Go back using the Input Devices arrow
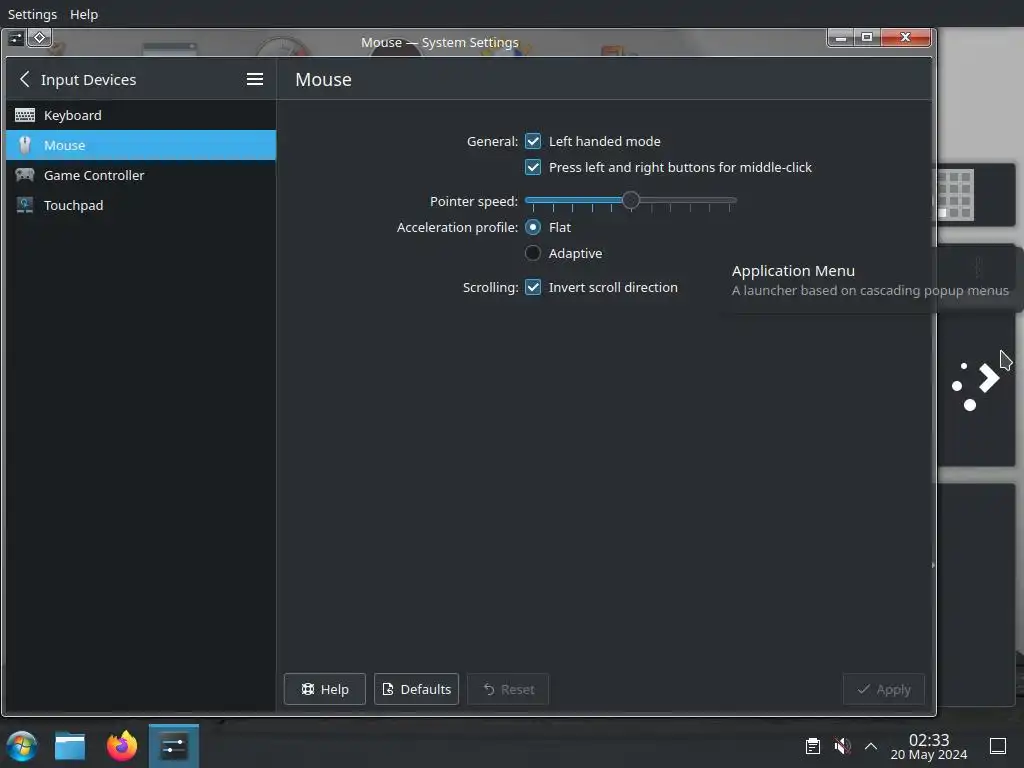This screenshot has height=768, width=1024. coord(25,79)
